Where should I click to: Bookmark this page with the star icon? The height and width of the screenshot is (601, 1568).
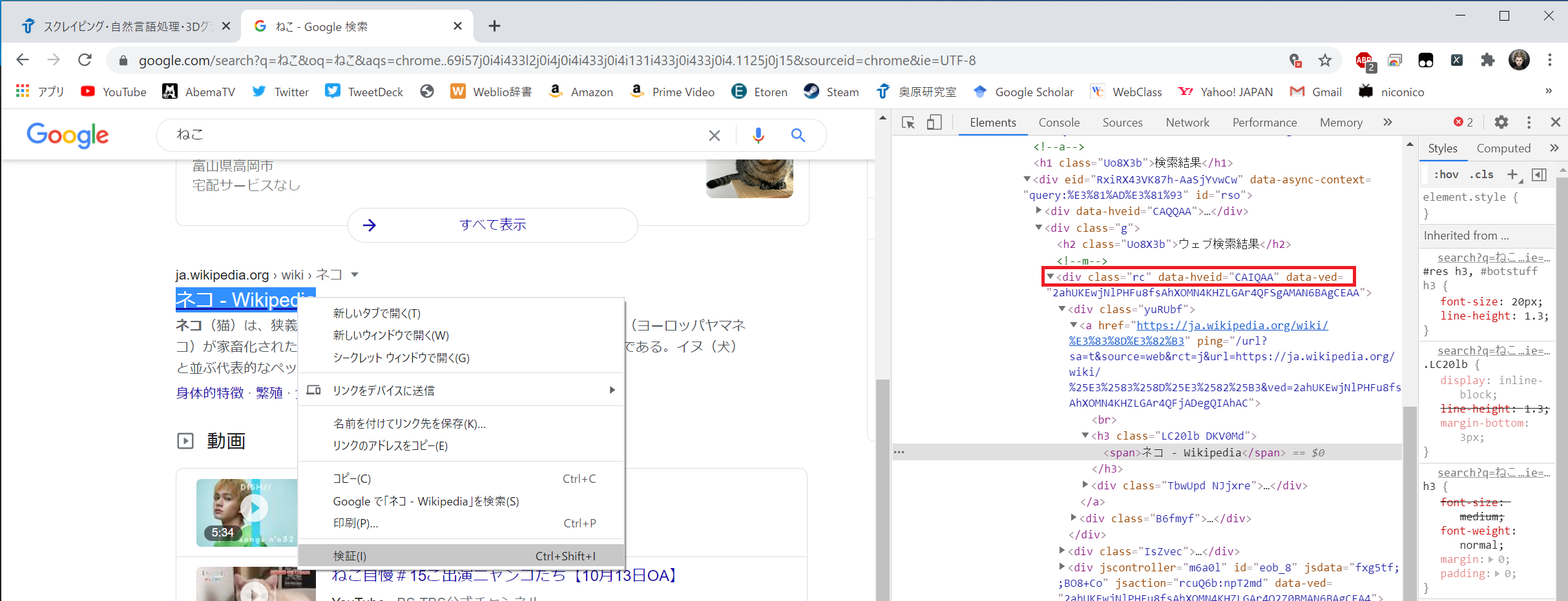(1325, 61)
